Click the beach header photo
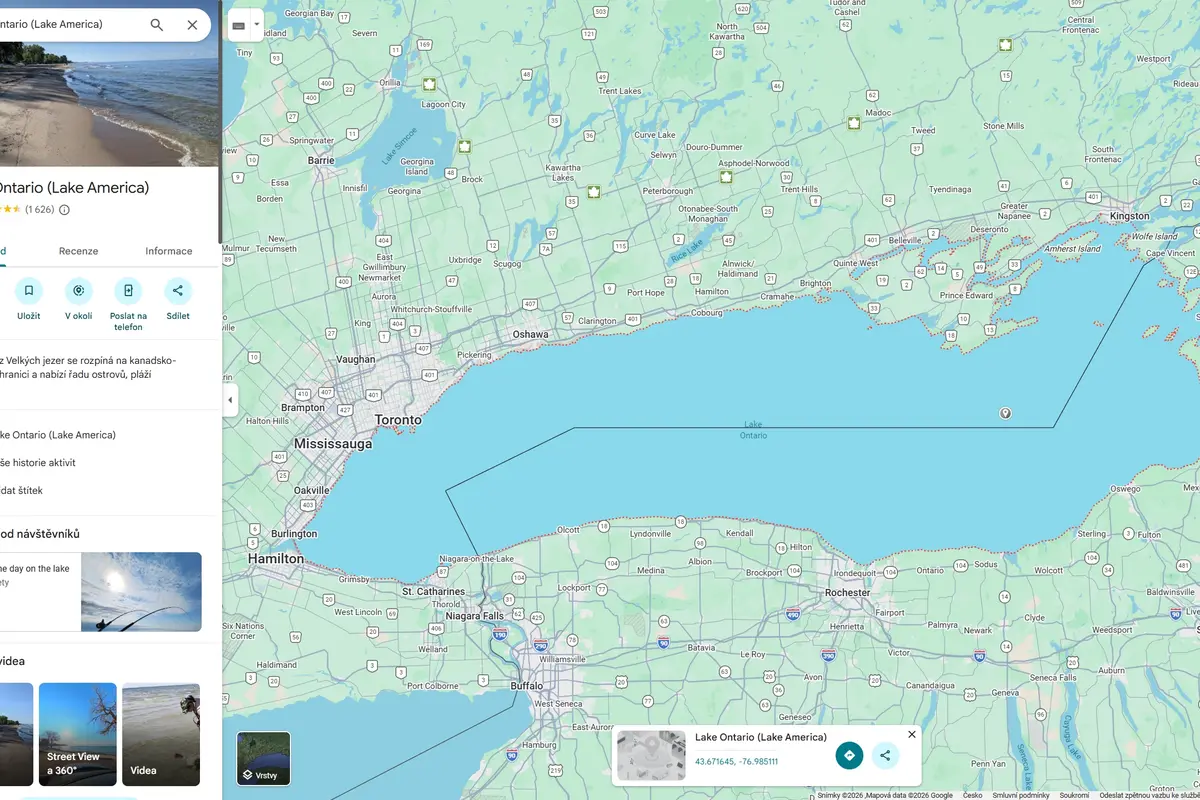The image size is (1200, 800). (108, 104)
